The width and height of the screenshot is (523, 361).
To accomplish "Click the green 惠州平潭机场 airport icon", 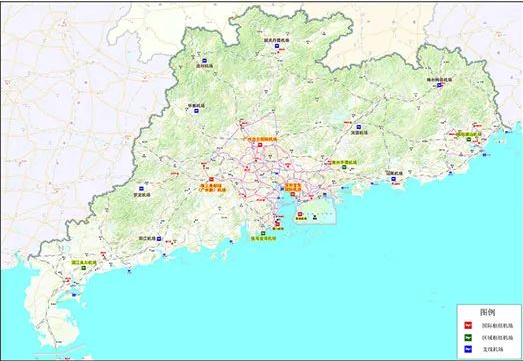I will [x=344, y=167].
